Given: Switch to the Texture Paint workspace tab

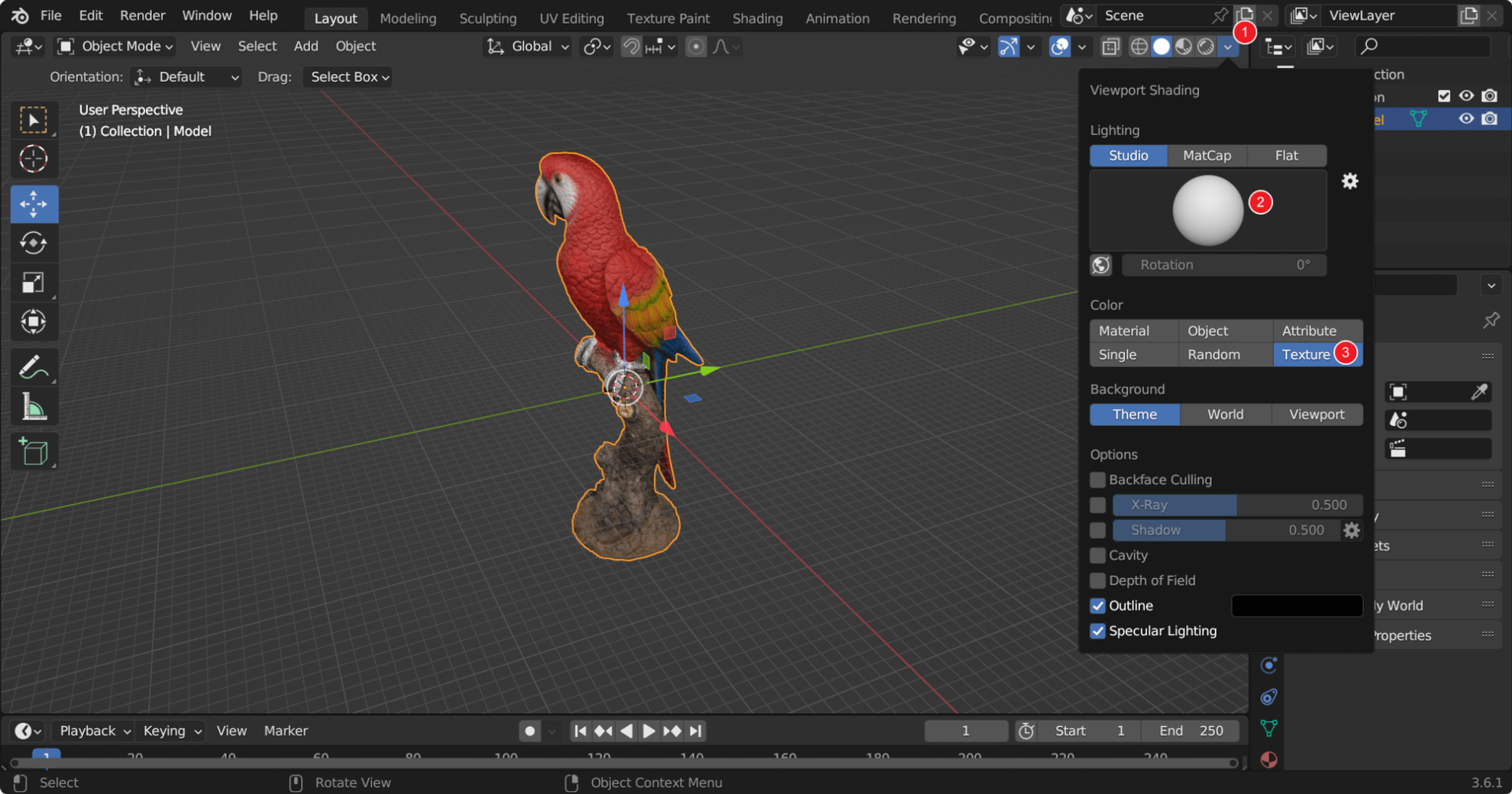Looking at the screenshot, I should (x=667, y=18).
